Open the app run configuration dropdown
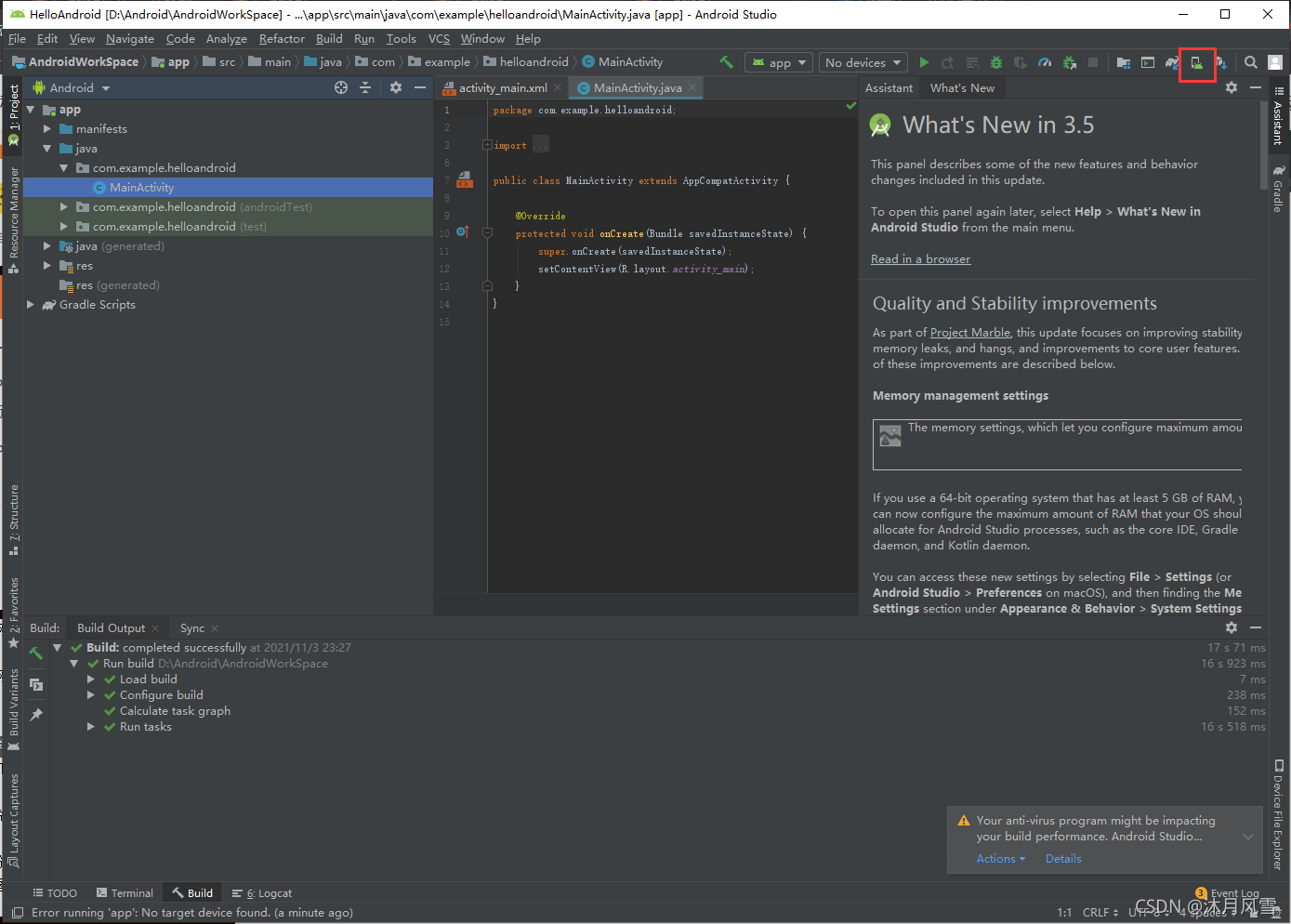This screenshot has height=924, width=1291. pyautogui.click(x=779, y=62)
